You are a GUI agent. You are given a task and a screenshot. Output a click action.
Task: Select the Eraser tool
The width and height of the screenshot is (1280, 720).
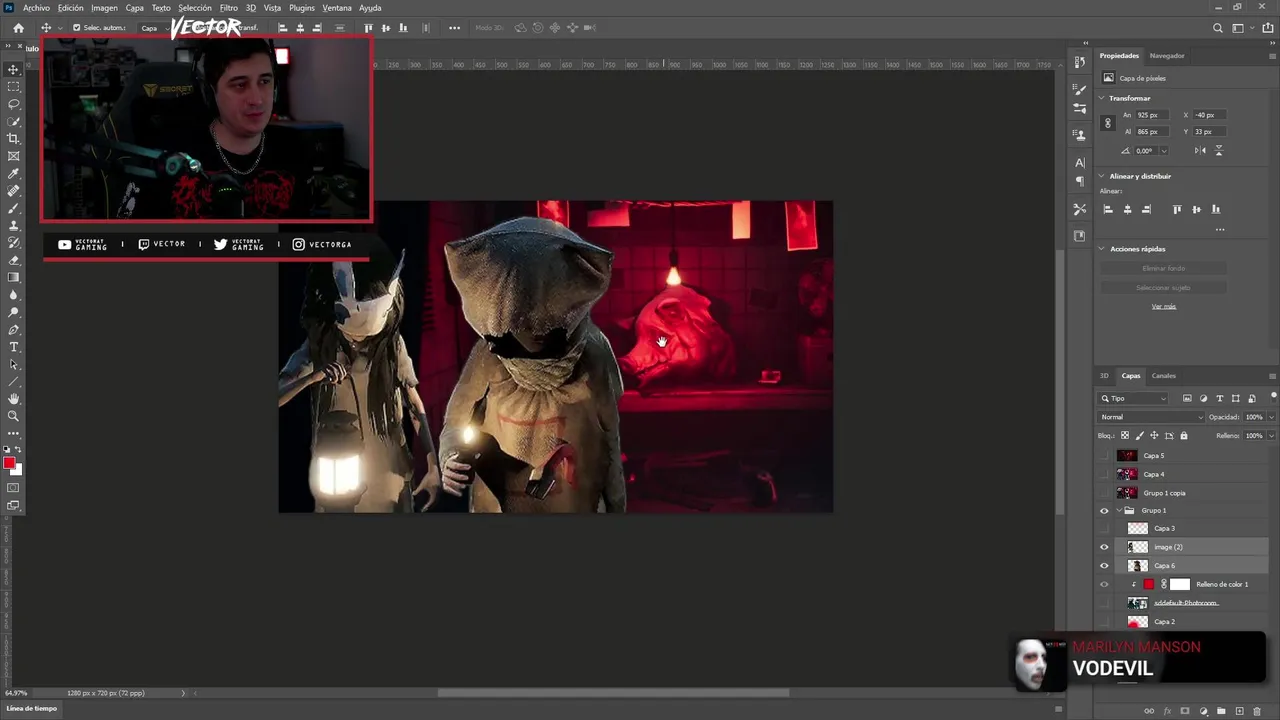tap(14, 260)
